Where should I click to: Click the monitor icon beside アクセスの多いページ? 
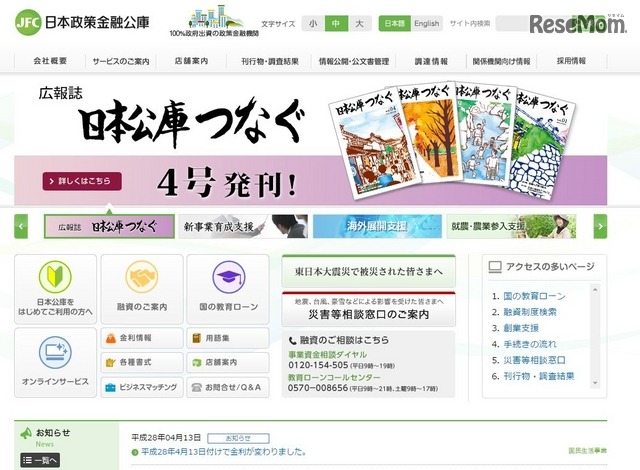[x=495, y=267]
